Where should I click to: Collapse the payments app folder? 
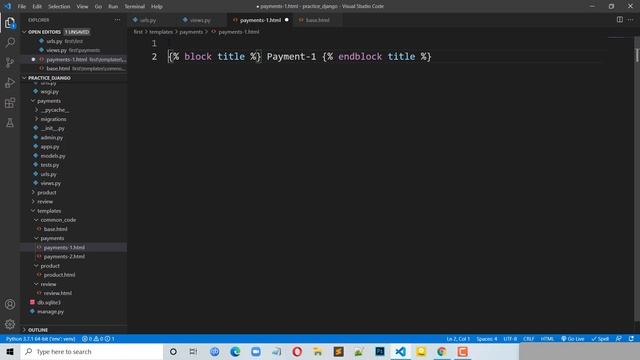tap(49, 101)
